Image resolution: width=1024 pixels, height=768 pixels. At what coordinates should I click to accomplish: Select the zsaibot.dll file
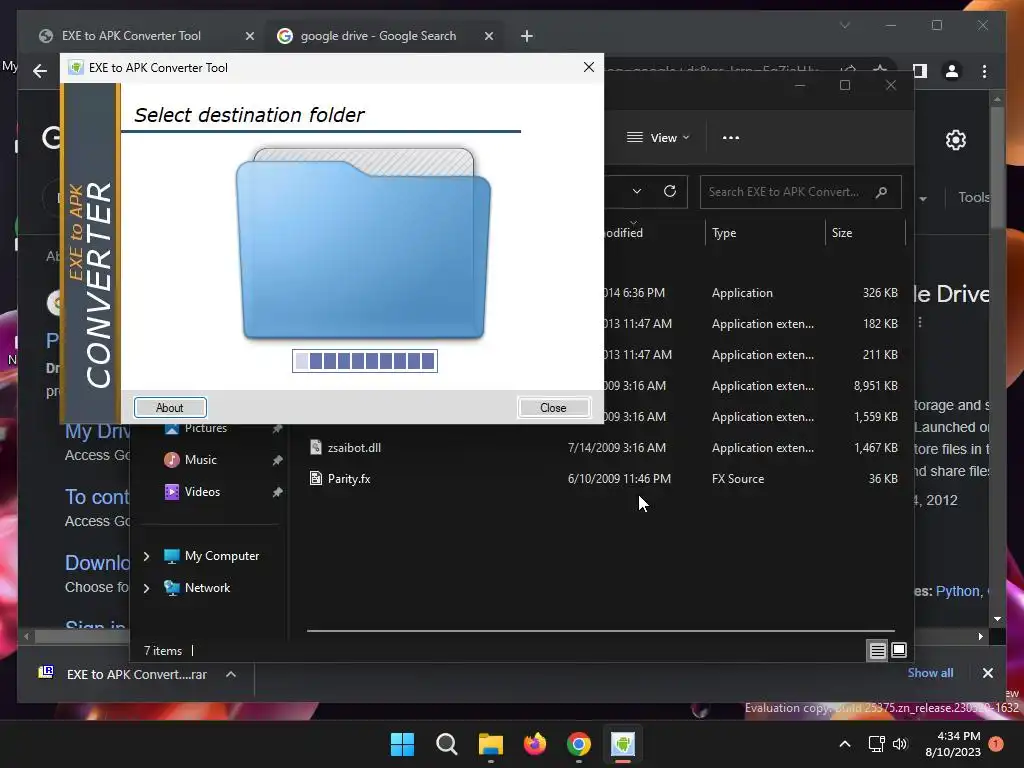point(354,448)
